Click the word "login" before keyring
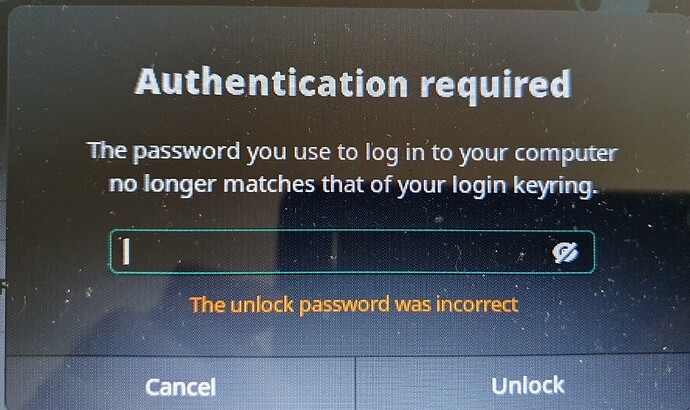 click(x=480, y=186)
